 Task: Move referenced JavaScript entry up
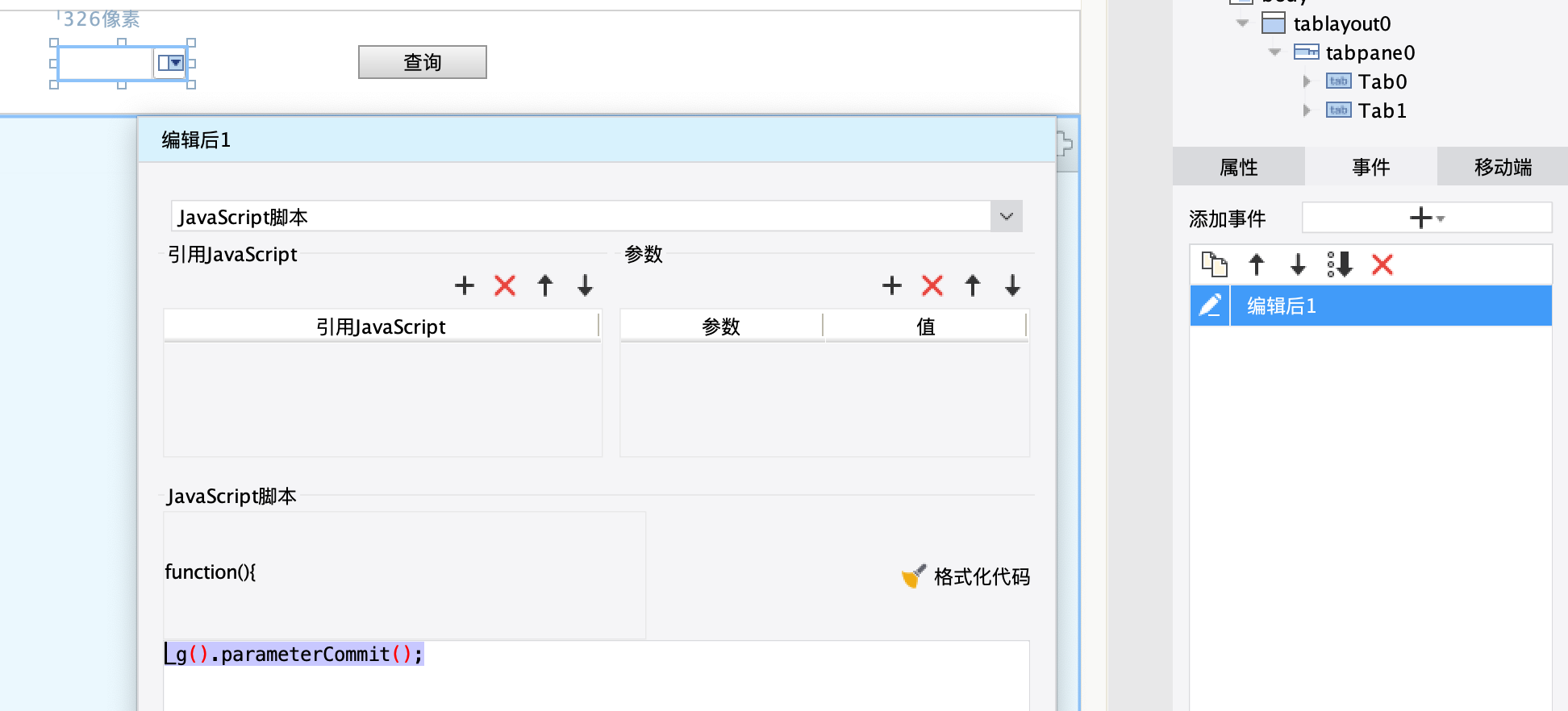click(x=545, y=285)
